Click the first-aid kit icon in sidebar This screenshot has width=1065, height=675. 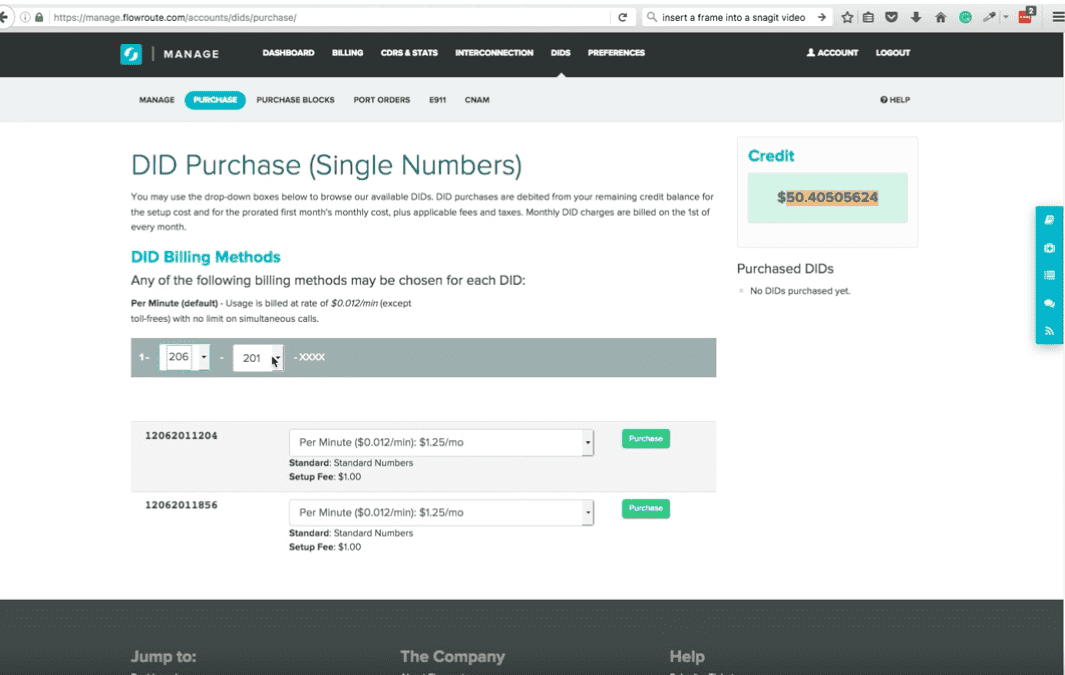click(1049, 248)
